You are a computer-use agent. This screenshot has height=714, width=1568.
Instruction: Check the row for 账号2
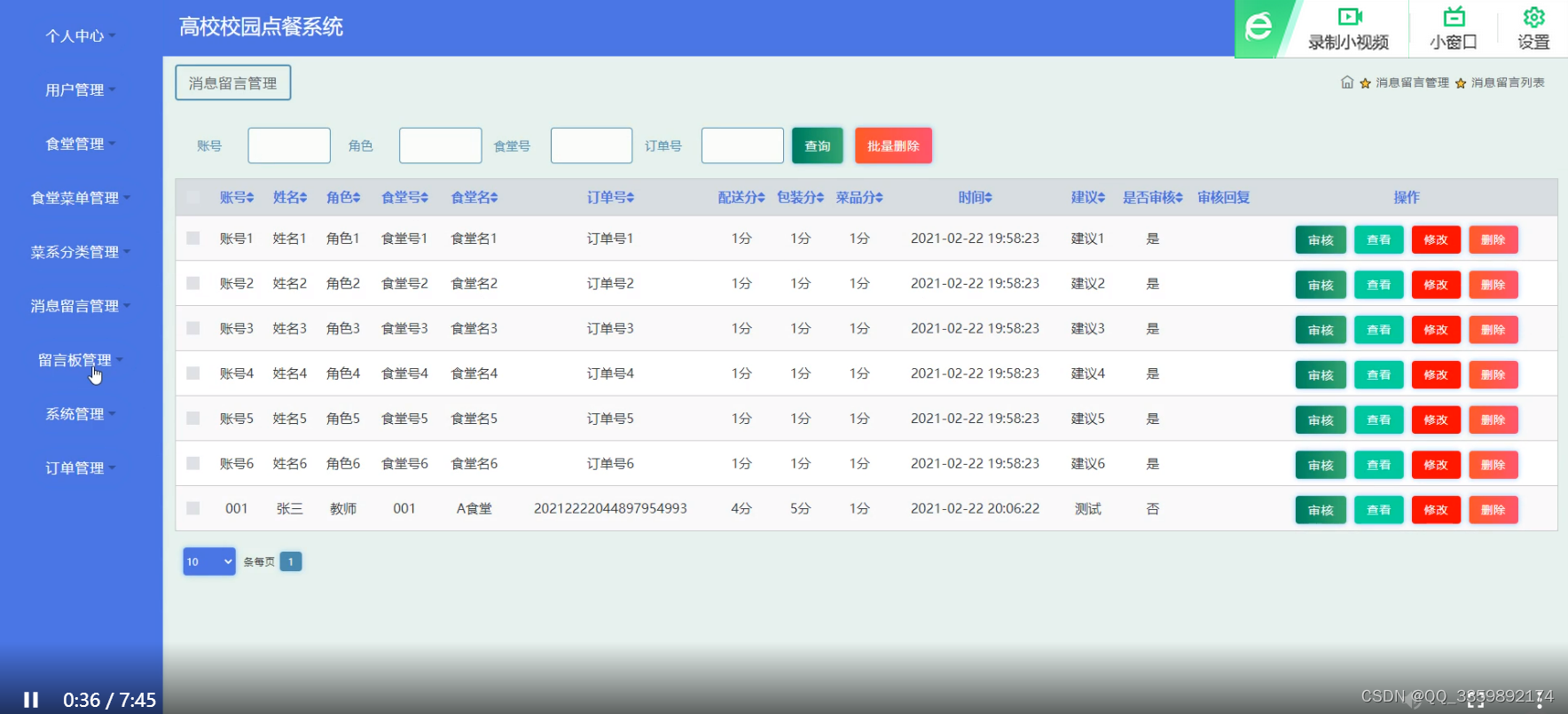coord(193,284)
